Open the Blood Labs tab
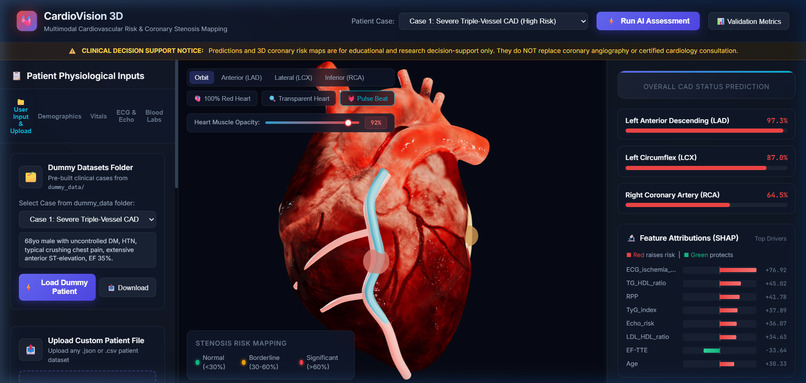 (154, 116)
